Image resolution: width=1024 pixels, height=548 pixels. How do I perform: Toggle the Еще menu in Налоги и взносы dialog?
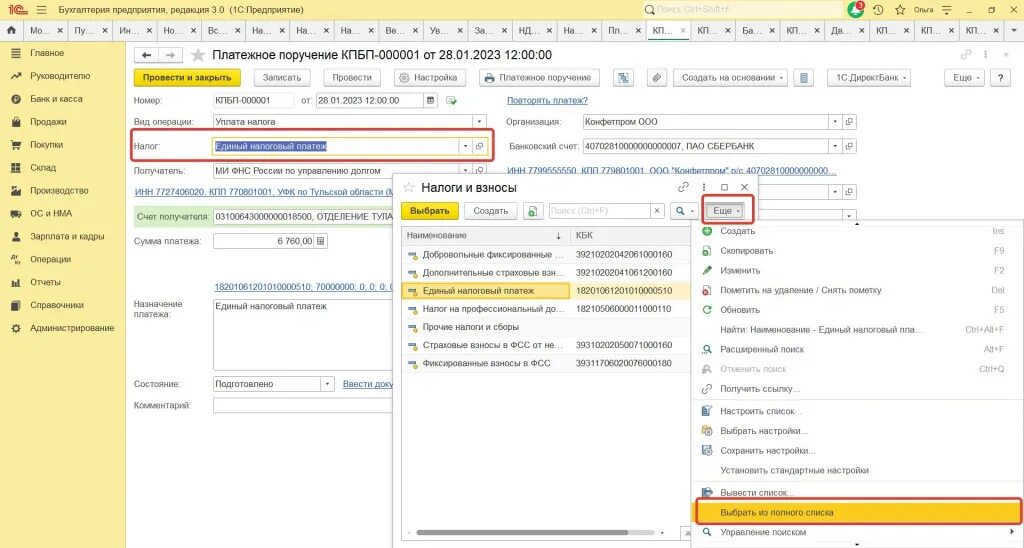click(x=726, y=211)
